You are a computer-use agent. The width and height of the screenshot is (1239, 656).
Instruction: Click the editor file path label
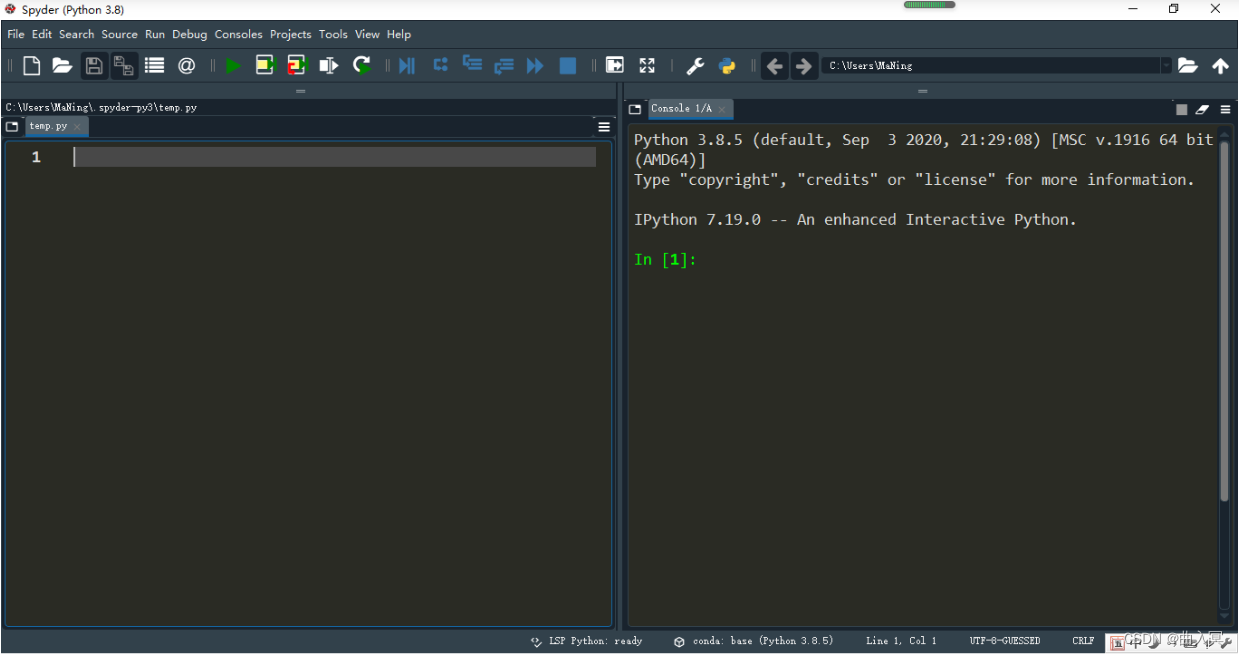101,107
